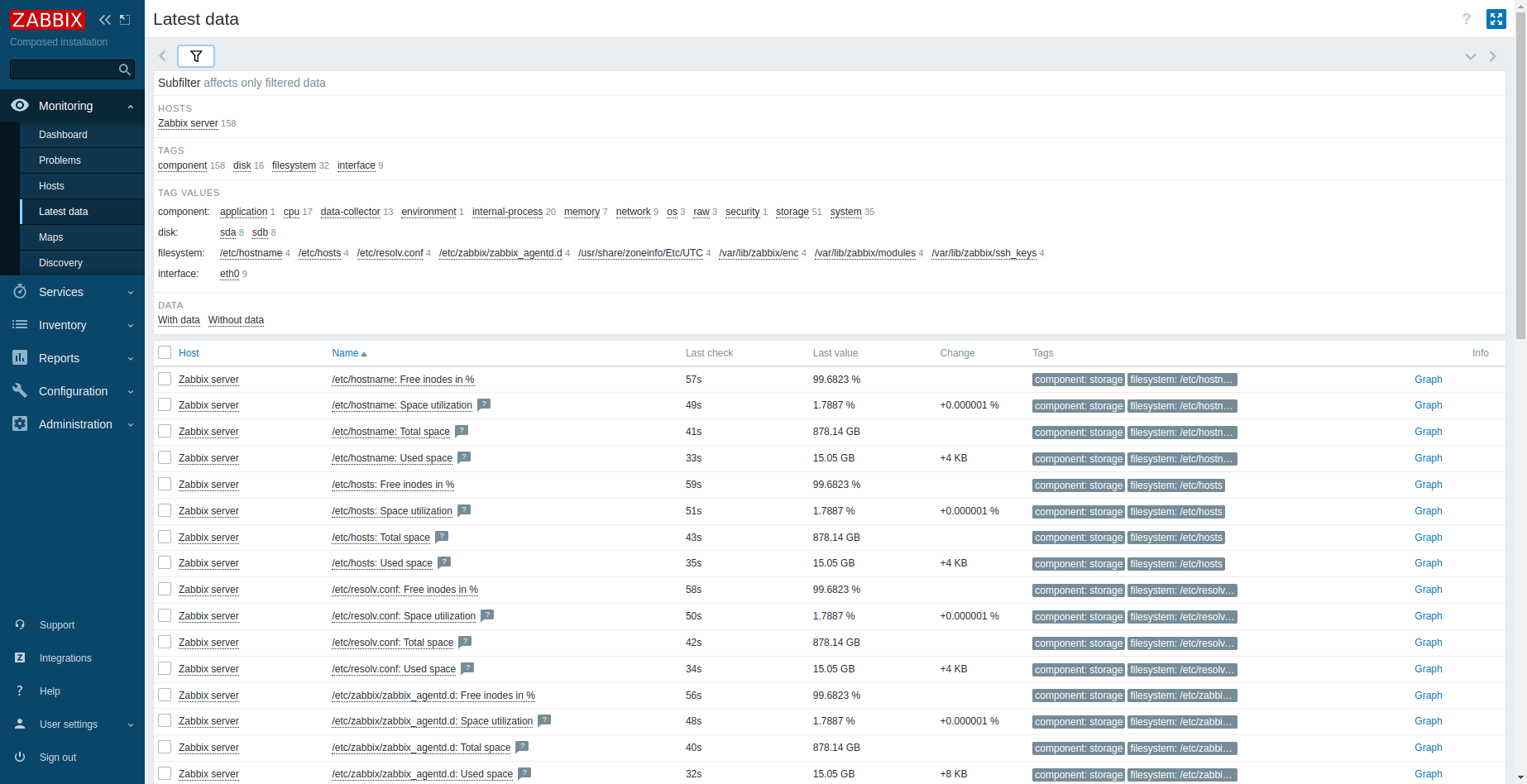Check the /etc/resolv.conf: Space utilization row checkbox
Screen dimensions: 1527x784
165,615
